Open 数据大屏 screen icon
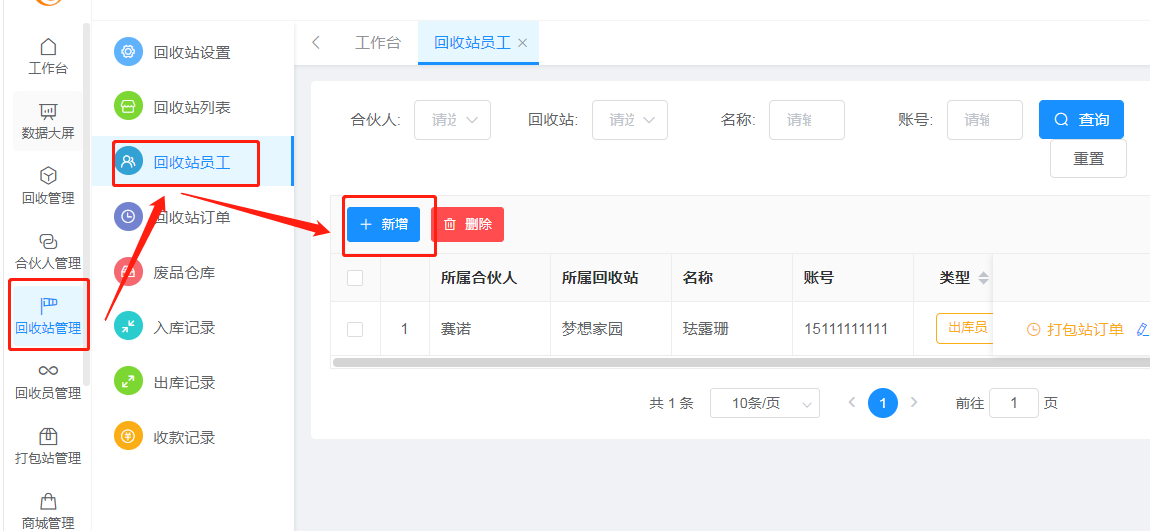Image resolution: width=1150 pixels, height=531 pixels. click(x=48, y=111)
